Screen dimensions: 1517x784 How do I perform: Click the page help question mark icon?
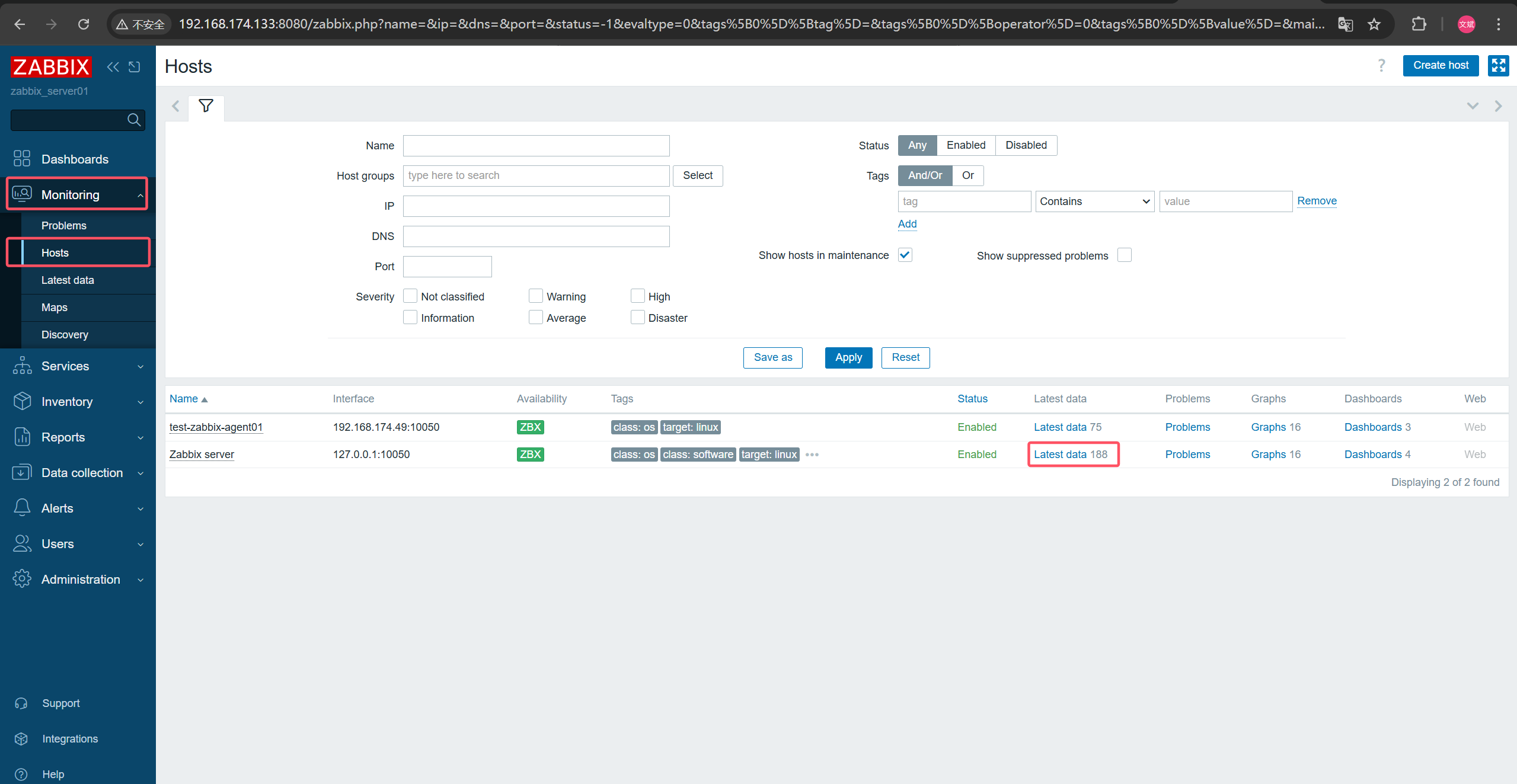1381,65
